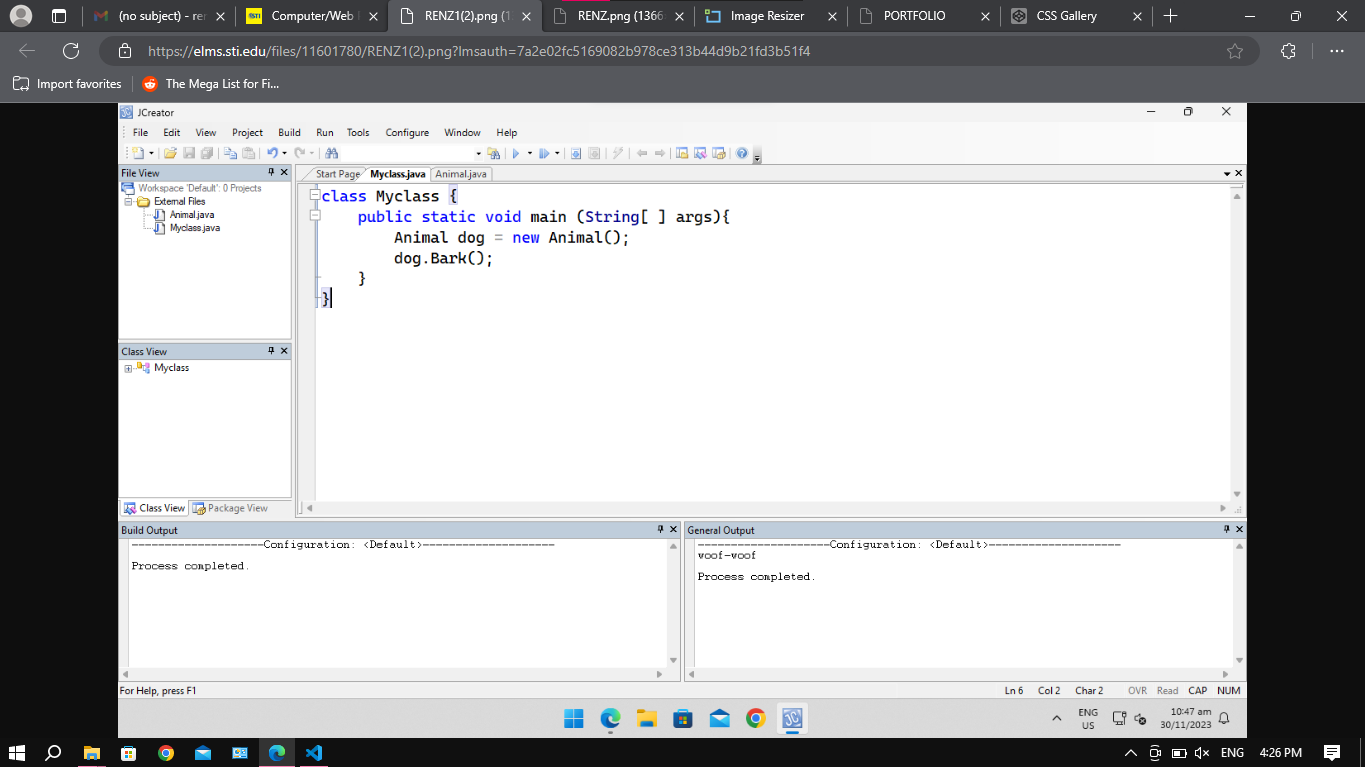This screenshot has height=767, width=1365.
Task: Click the Find binoculars icon
Action: [332, 153]
